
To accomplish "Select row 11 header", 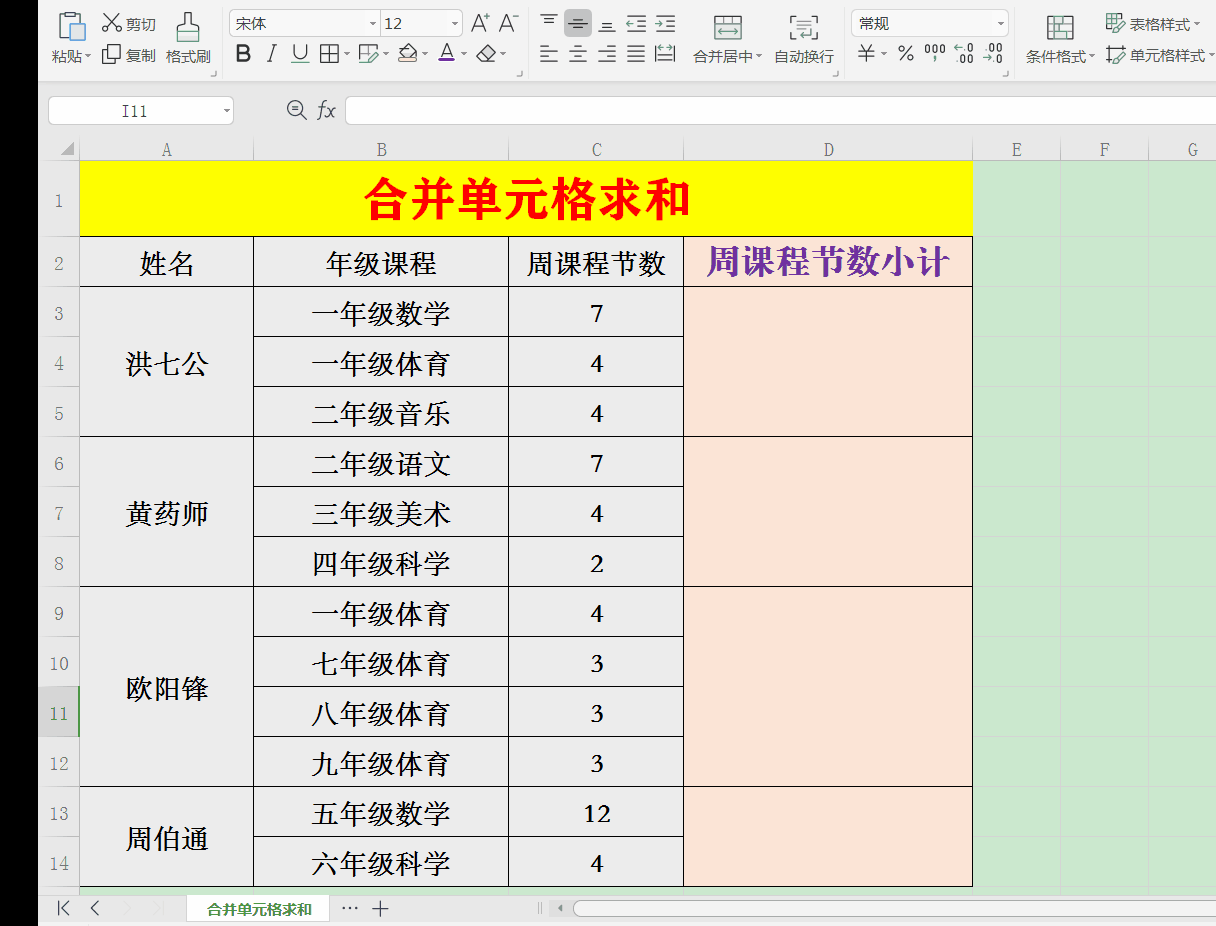I will [x=59, y=713].
